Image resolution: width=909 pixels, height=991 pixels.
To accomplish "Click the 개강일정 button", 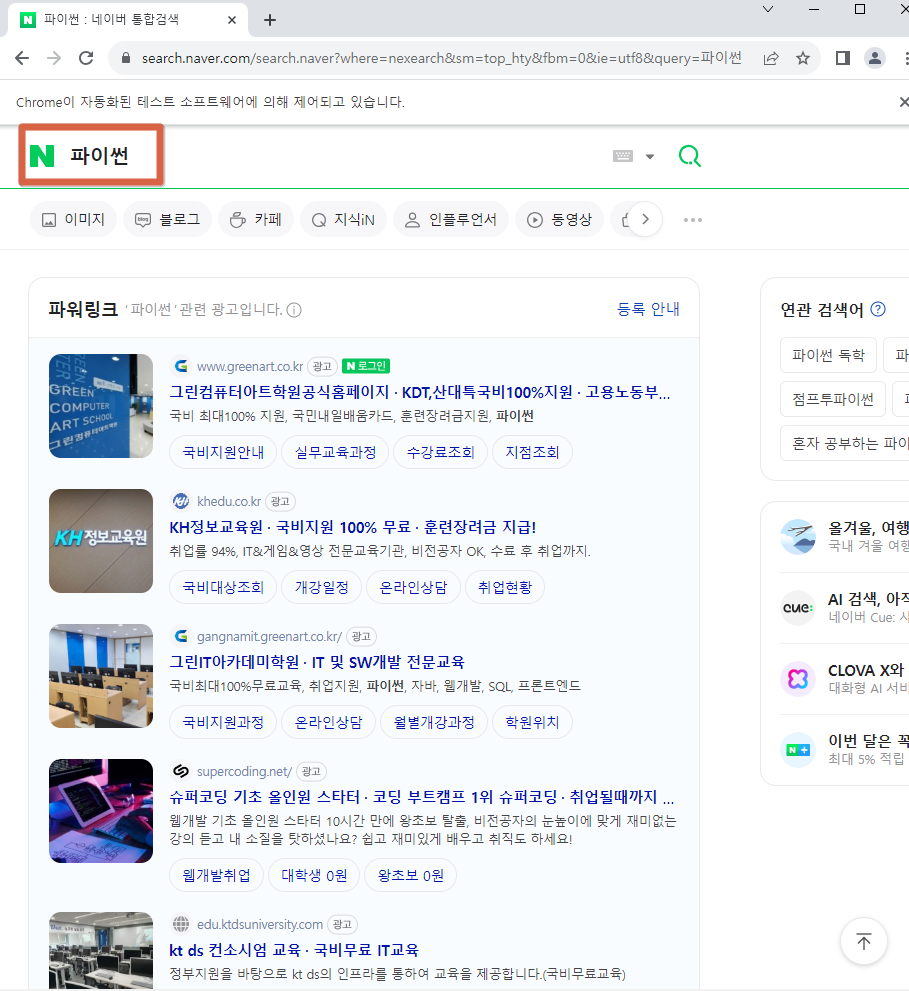I will coord(322,587).
